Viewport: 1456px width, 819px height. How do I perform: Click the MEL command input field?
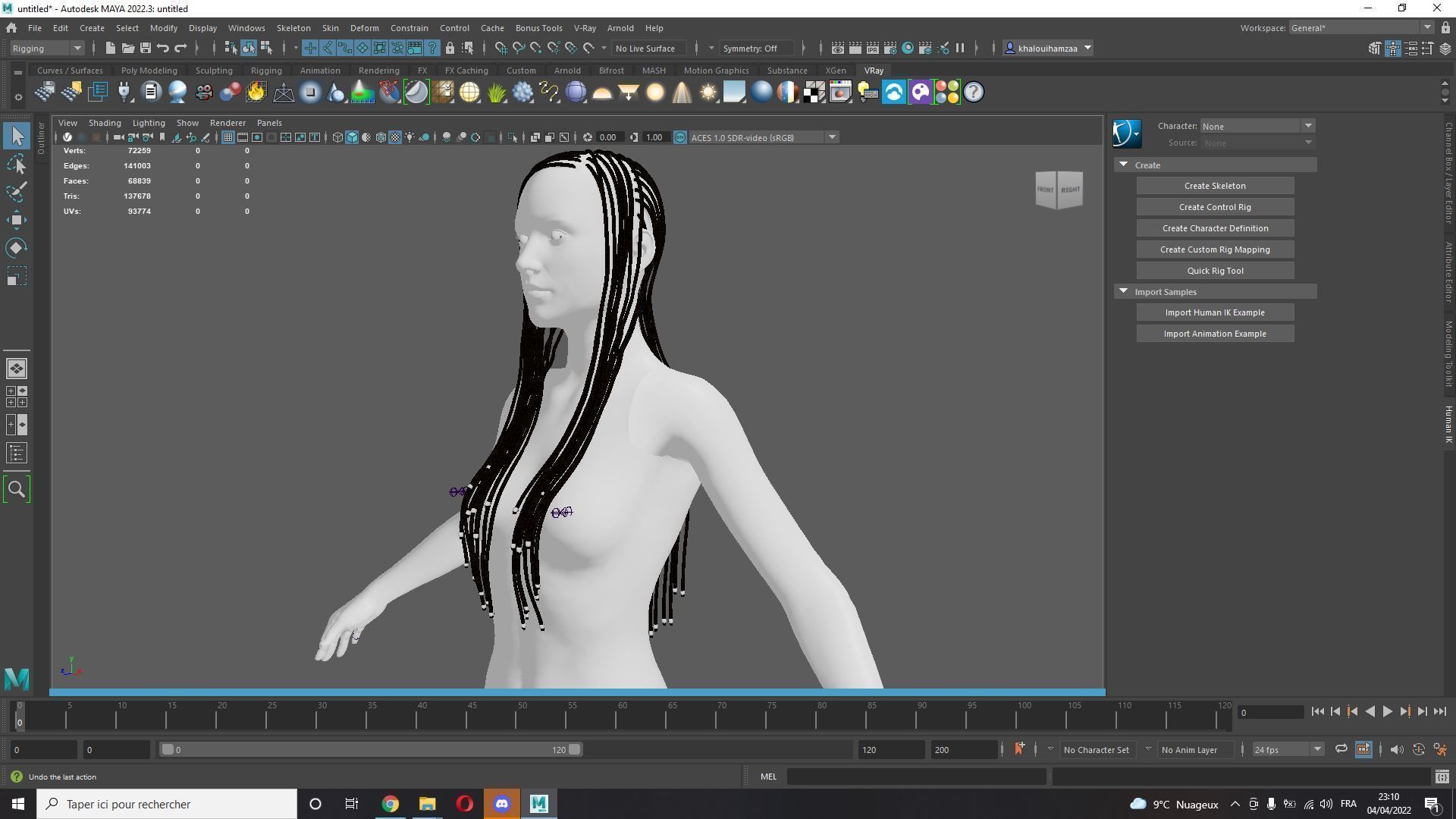coord(917,777)
